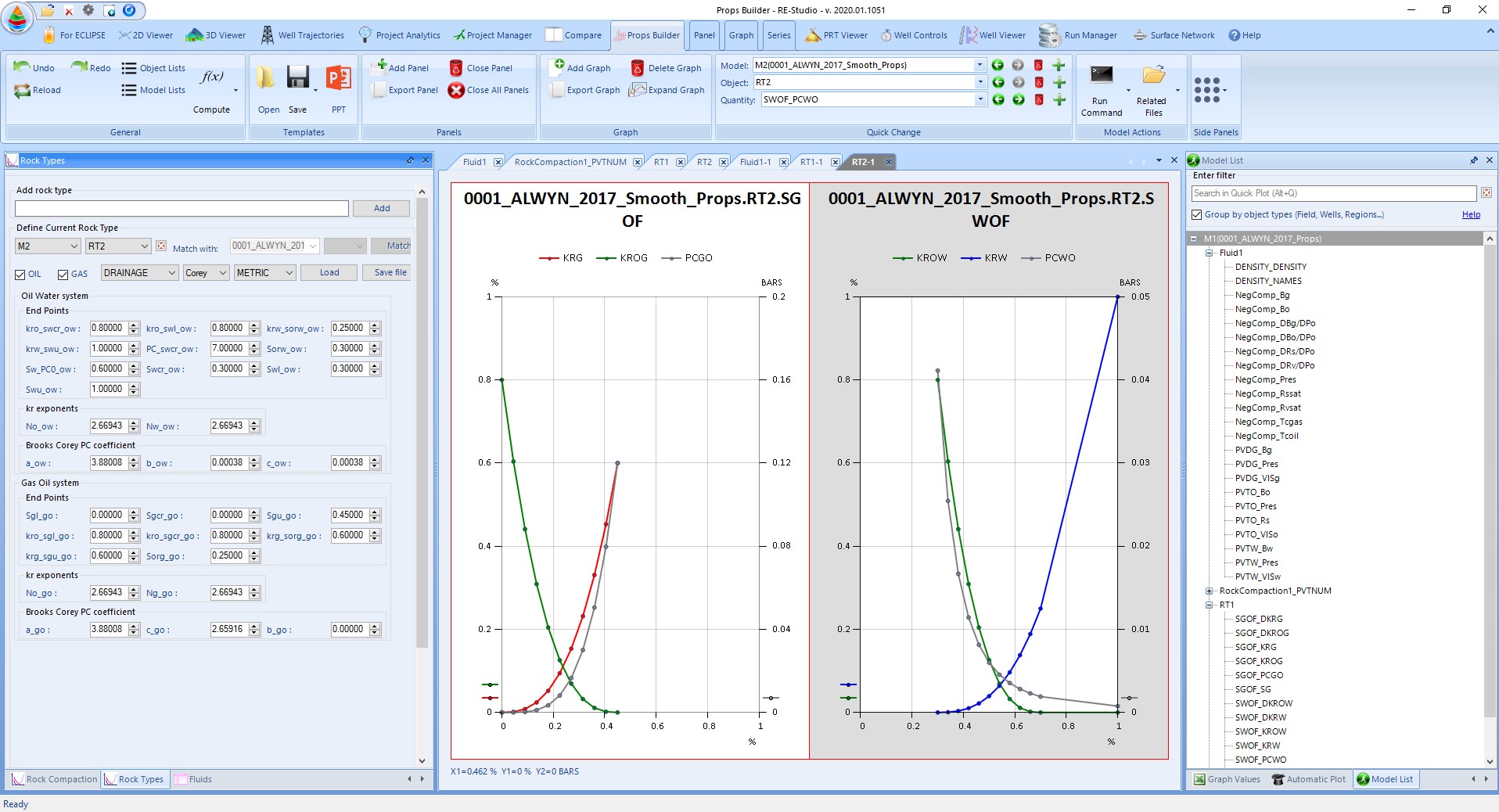Expand the RockCompaction1_PVTNUM tree node
1499x812 pixels.
pos(1209,591)
